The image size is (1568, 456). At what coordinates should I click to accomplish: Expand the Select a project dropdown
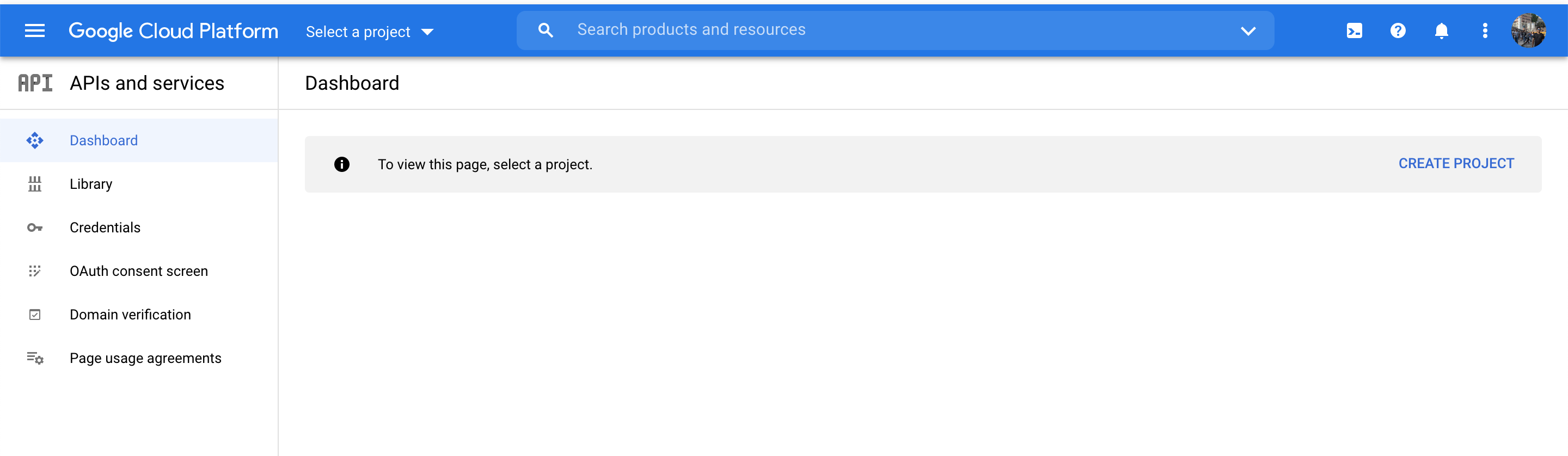tap(370, 32)
